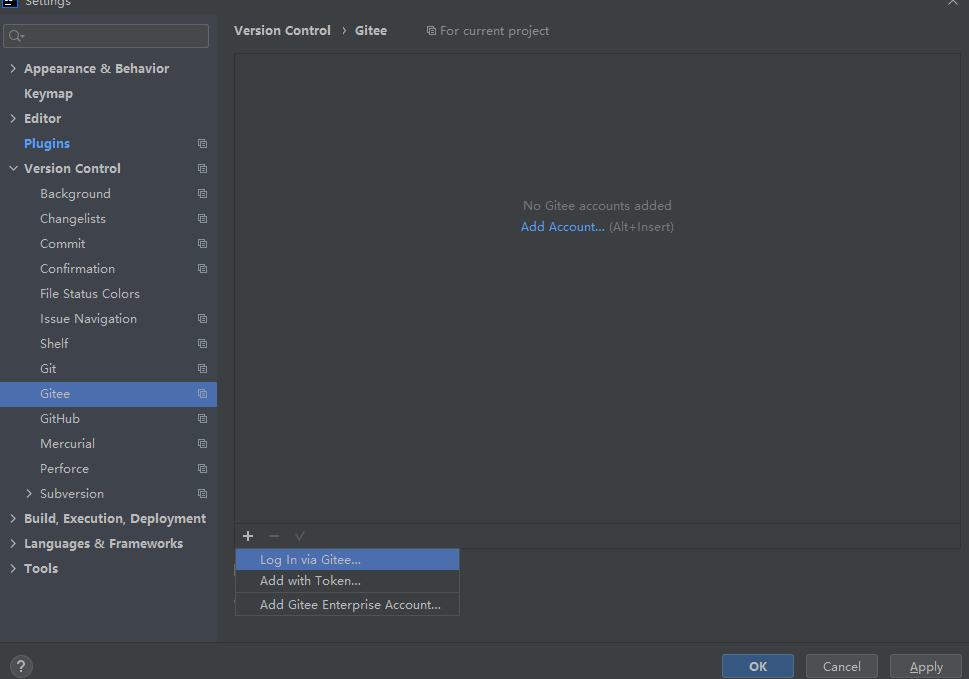The width and height of the screenshot is (969, 679).
Task: Select the GitHub settings item
Action: (x=60, y=419)
